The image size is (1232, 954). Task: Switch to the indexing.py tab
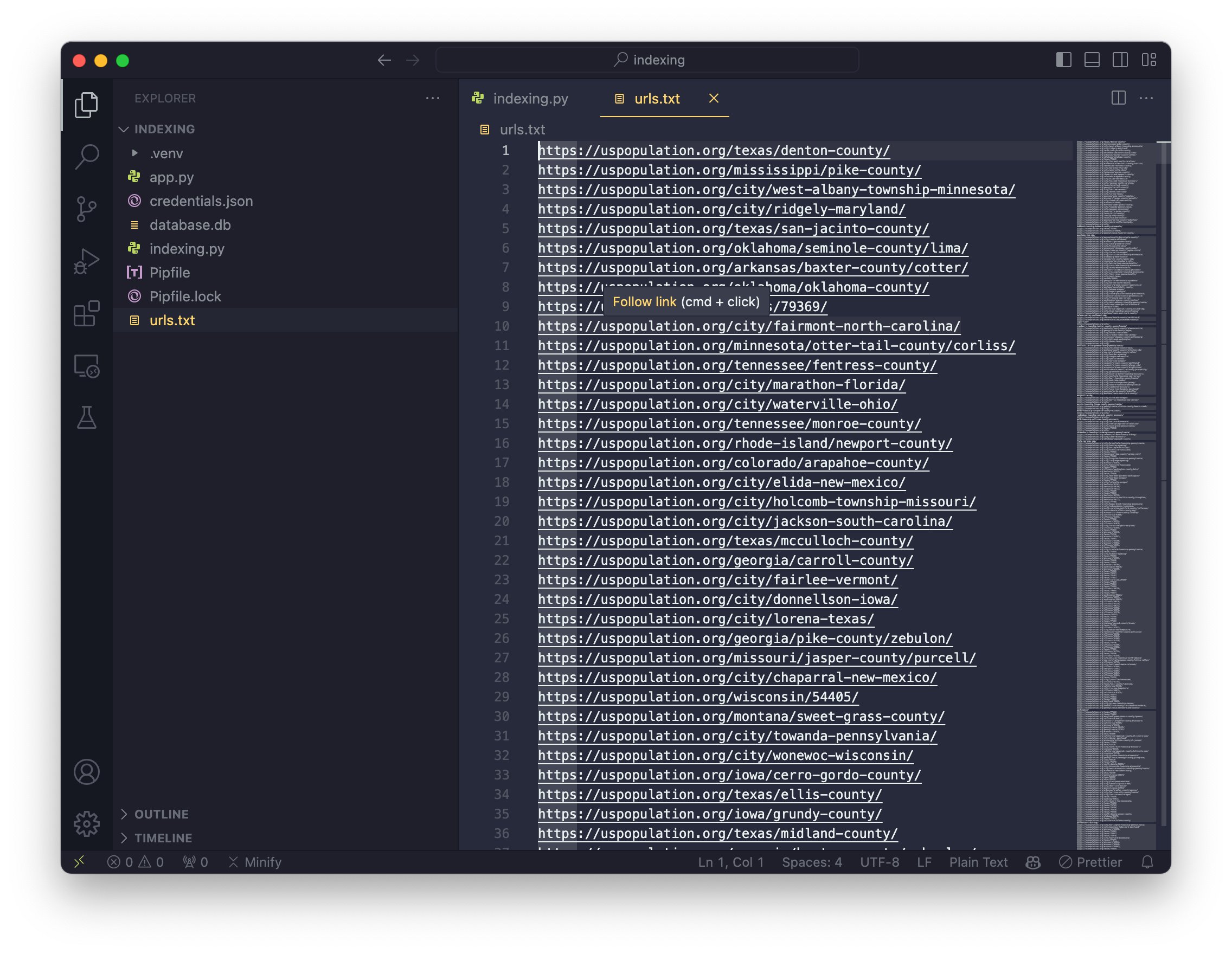point(520,99)
